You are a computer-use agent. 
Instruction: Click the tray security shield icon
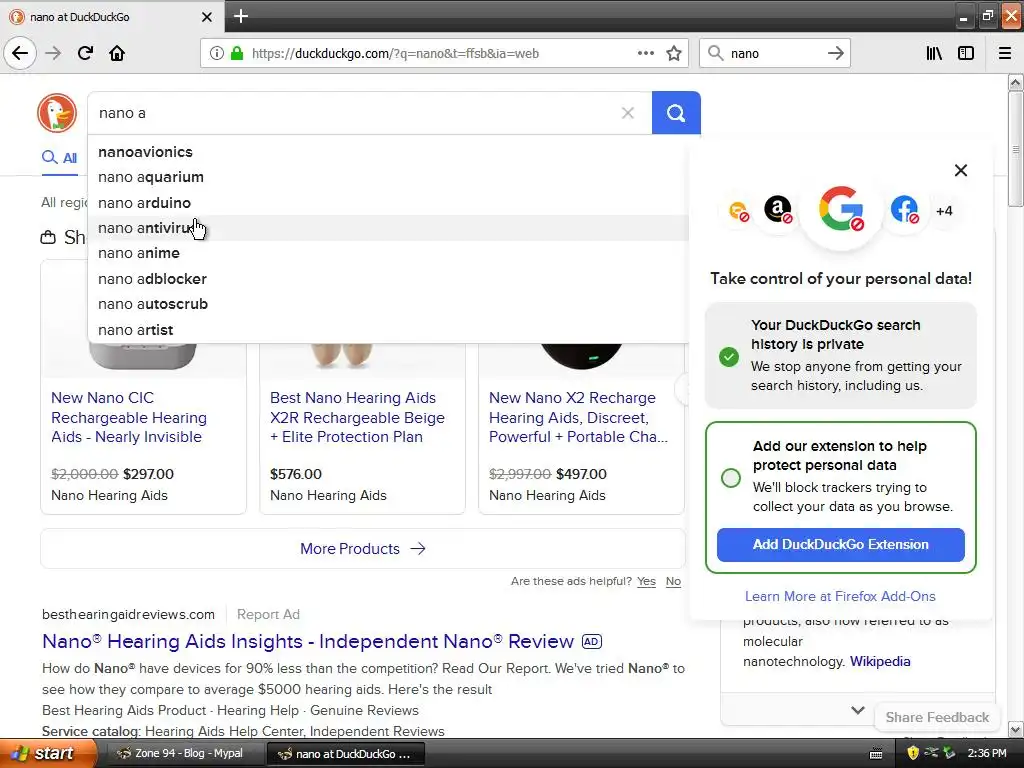click(x=913, y=754)
